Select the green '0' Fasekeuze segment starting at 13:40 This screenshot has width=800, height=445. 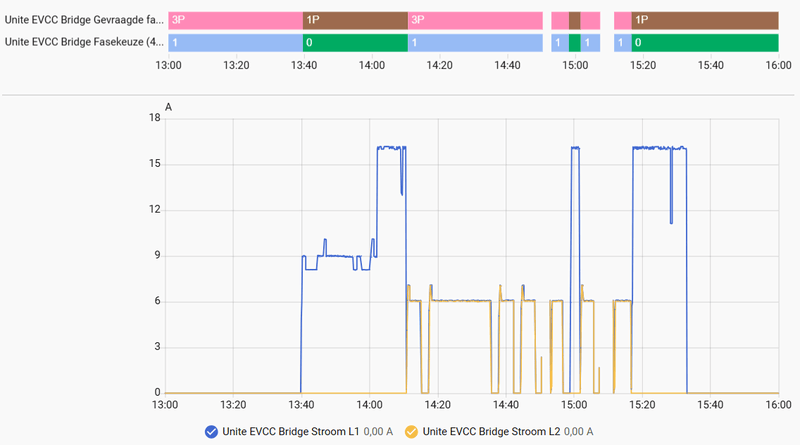pos(355,42)
